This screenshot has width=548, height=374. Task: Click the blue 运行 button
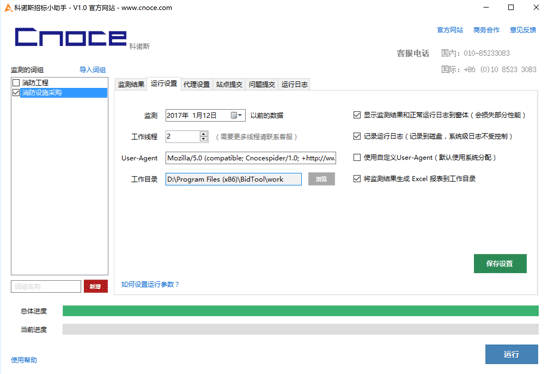pos(511,354)
